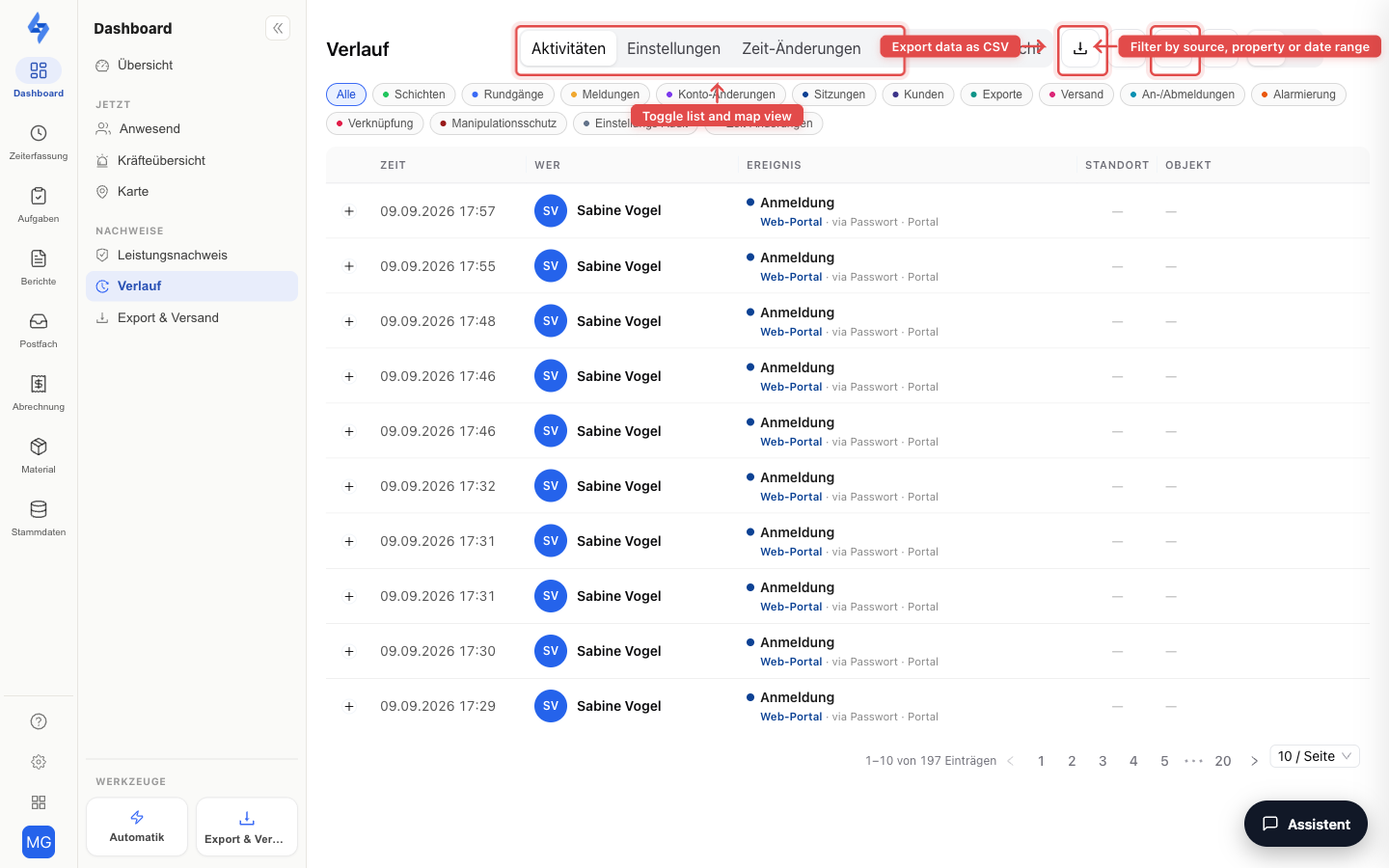Open Leistungsnachweis in the sidebar
The image size is (1389, 868).
[x=192, y=256]
